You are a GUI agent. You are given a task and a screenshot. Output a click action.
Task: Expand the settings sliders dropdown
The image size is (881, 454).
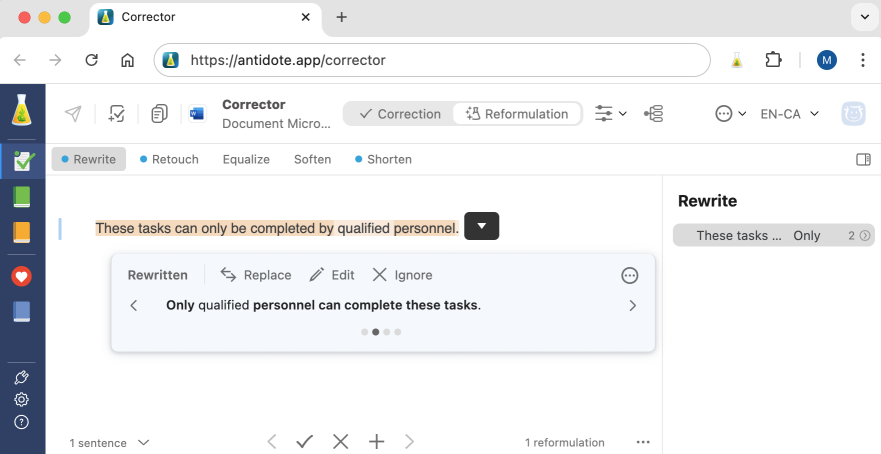611,114
